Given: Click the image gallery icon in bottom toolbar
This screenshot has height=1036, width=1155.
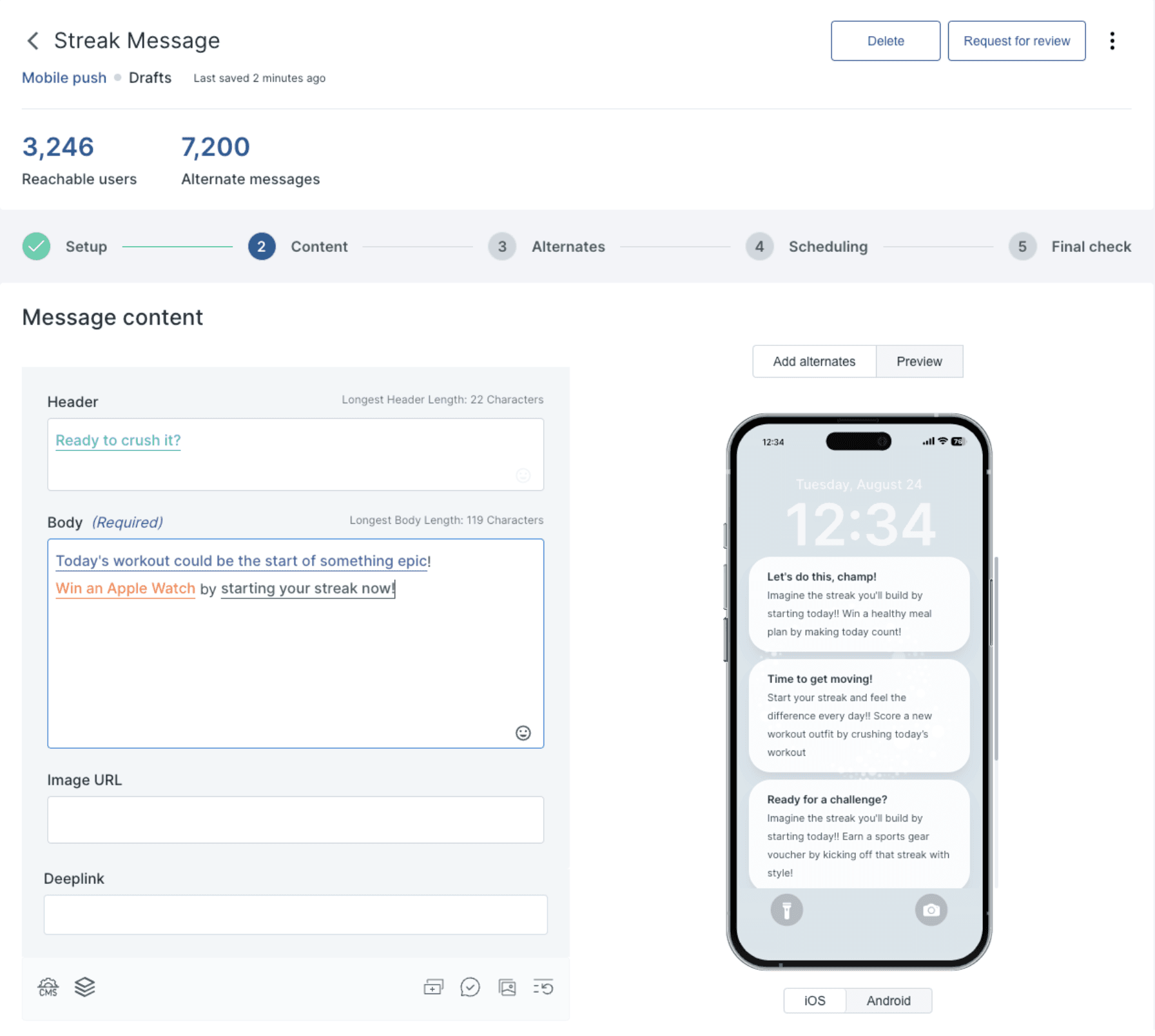Looking at the screenshot, I should coord(507,987).
